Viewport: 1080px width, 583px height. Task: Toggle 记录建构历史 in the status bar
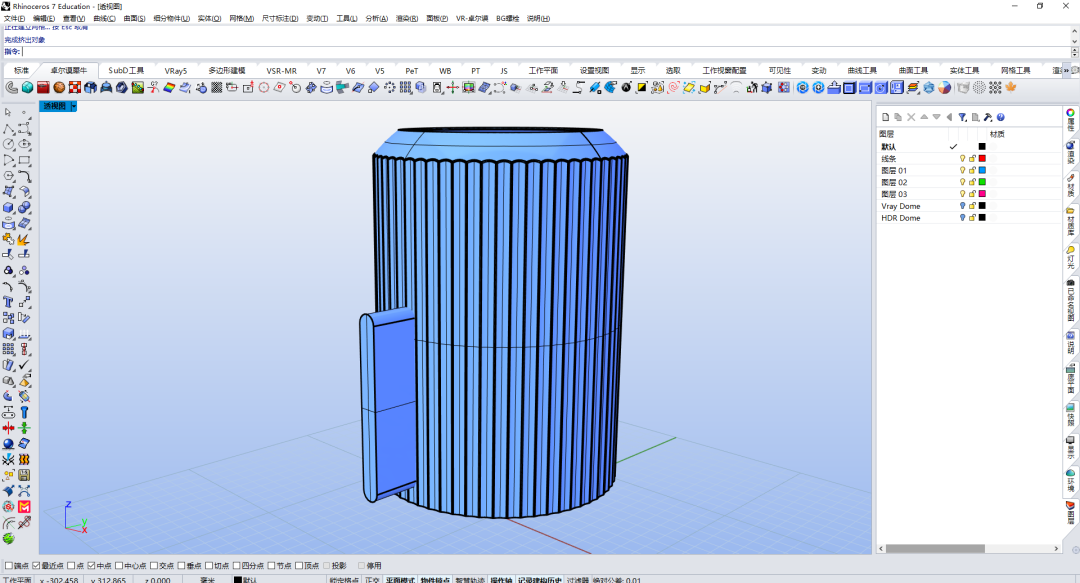(540, 580)
